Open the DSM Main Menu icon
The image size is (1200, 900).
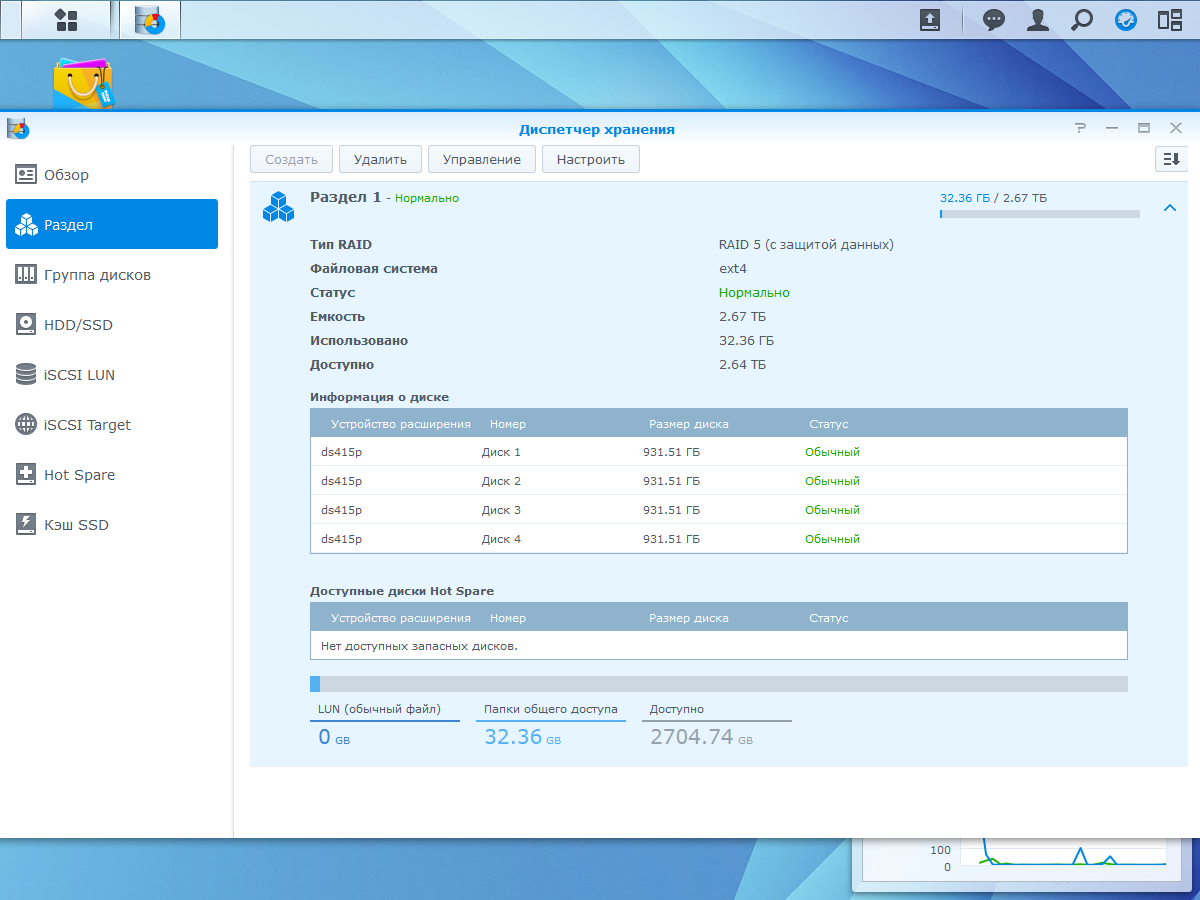pos(66,20)
